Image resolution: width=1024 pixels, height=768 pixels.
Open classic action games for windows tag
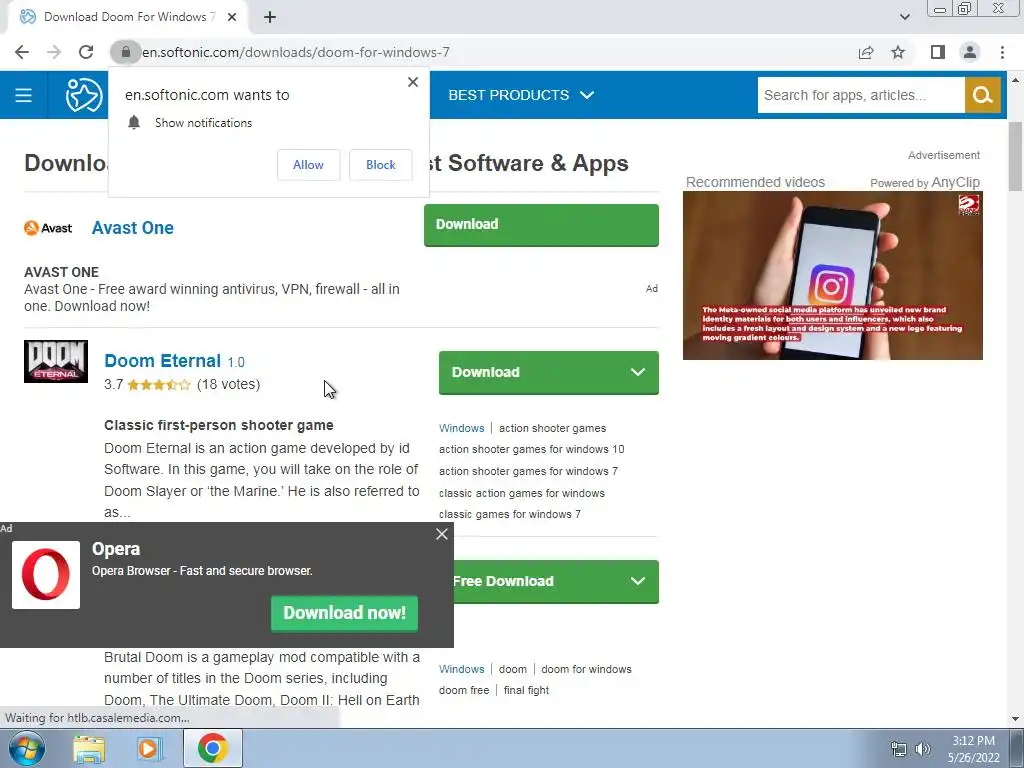[x=522, y=493]
